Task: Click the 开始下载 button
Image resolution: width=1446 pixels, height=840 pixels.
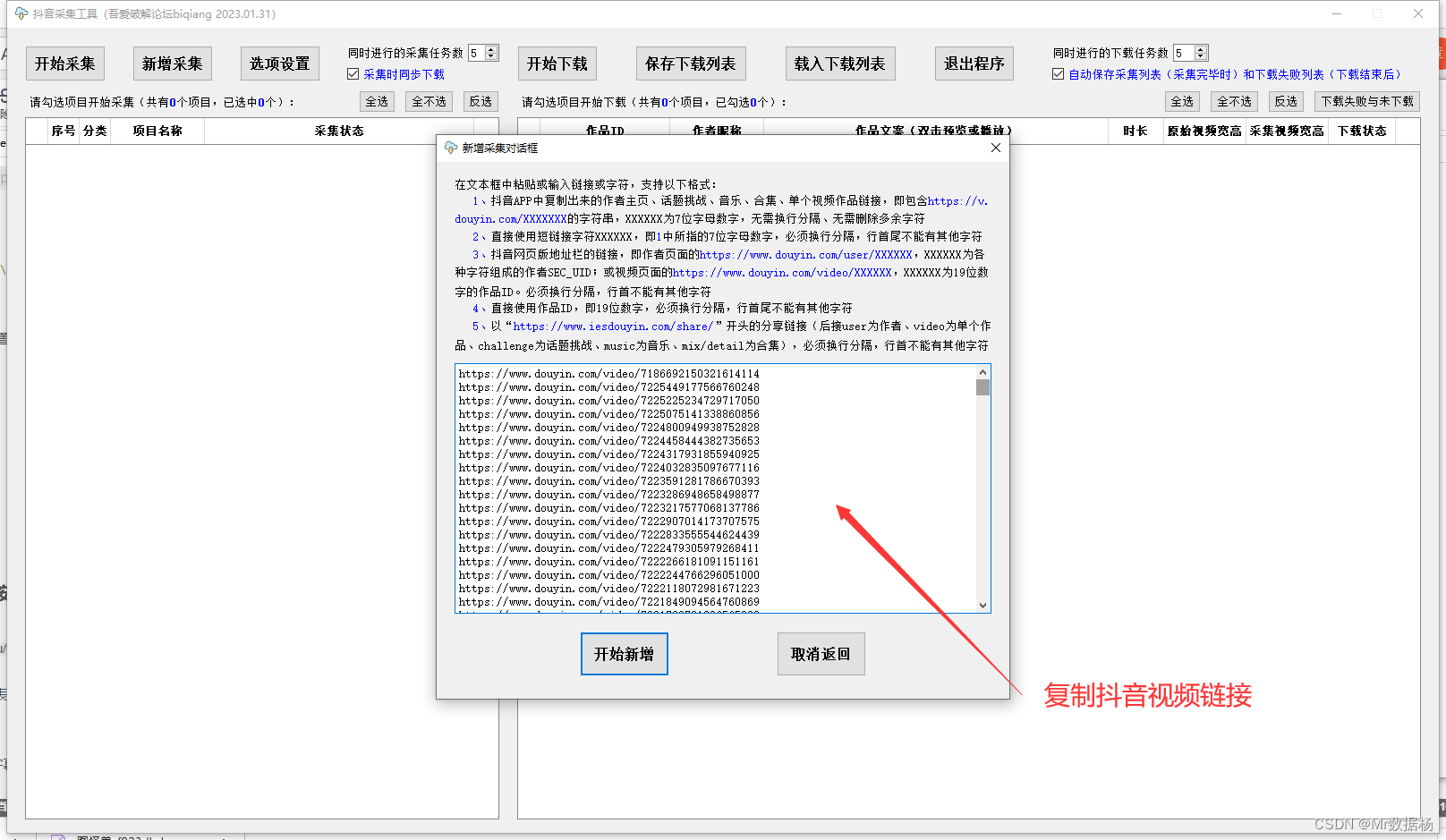Action: 557,64
